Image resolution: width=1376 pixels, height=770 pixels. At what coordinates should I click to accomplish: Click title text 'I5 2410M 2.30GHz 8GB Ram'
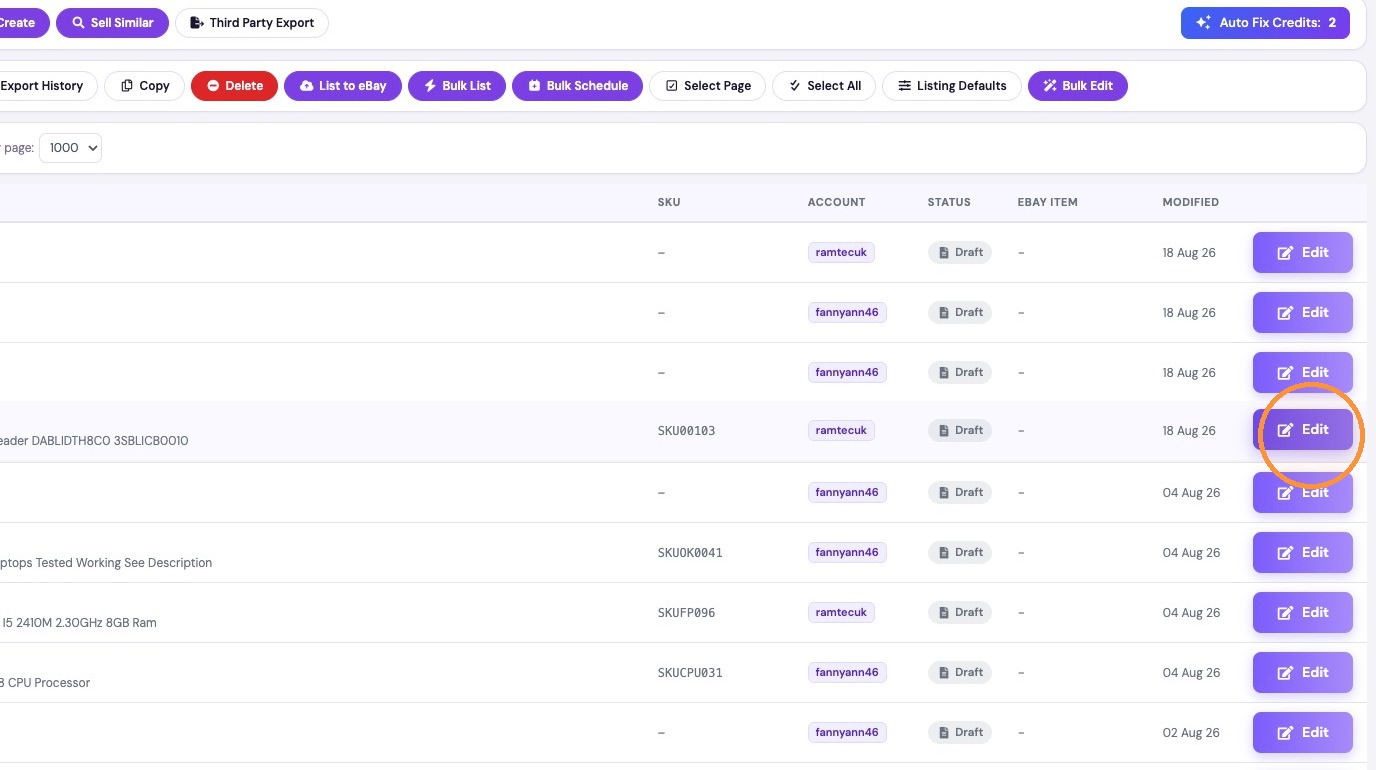point(79,623)
